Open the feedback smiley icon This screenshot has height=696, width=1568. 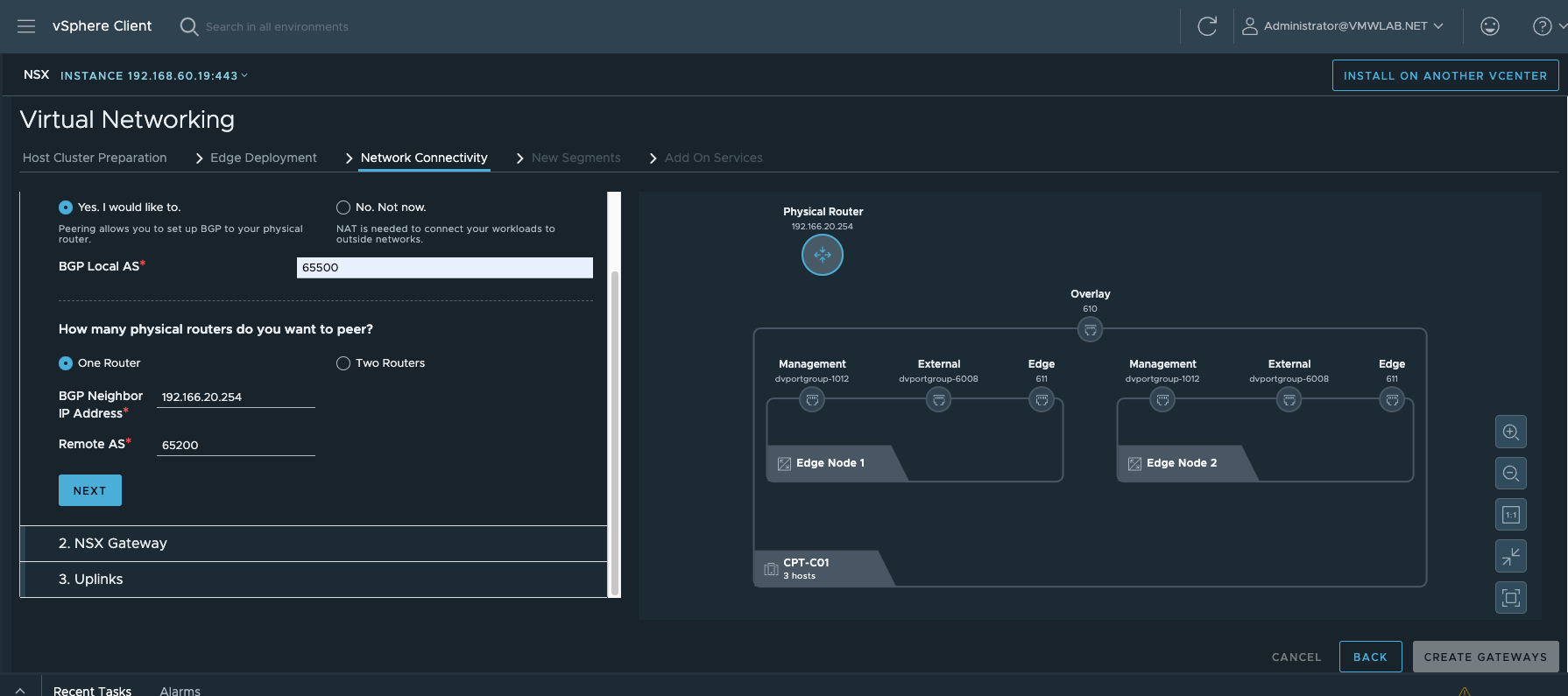pyautogui.click(x=1490, y=26)
